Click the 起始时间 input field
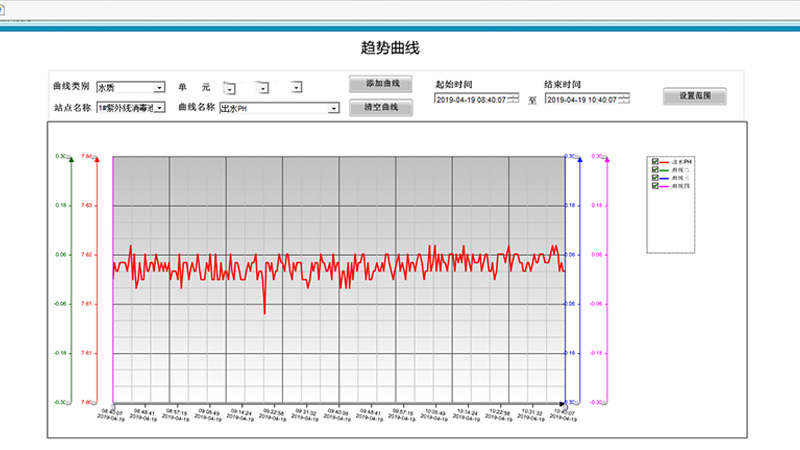Image resolution: width=800 pixels, height=450 pixels. tap(470, 99)
